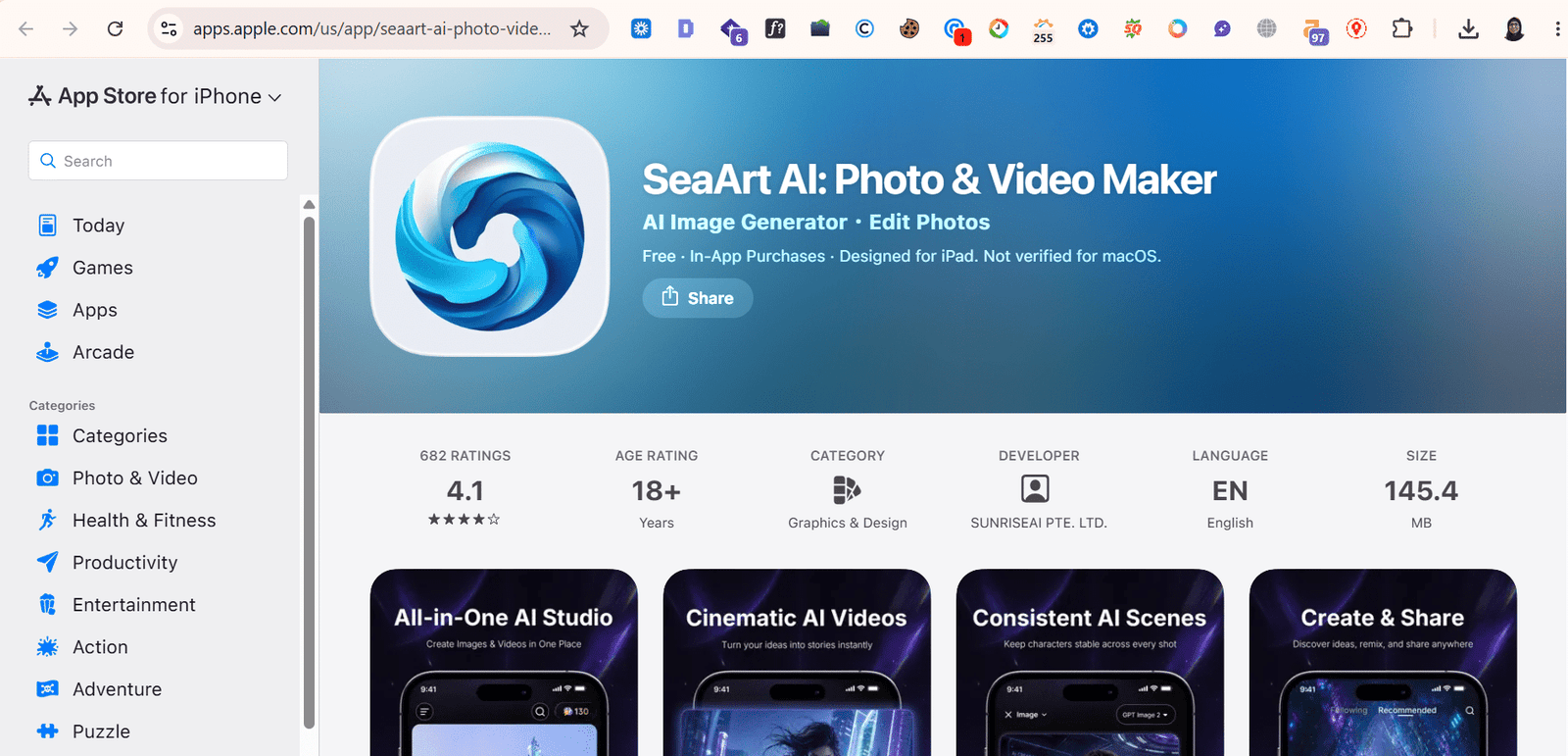This screenshot has width=1568, height=756.
Task: Open the Consistent AI Scenes screenshot
Action: (1090, 662)
